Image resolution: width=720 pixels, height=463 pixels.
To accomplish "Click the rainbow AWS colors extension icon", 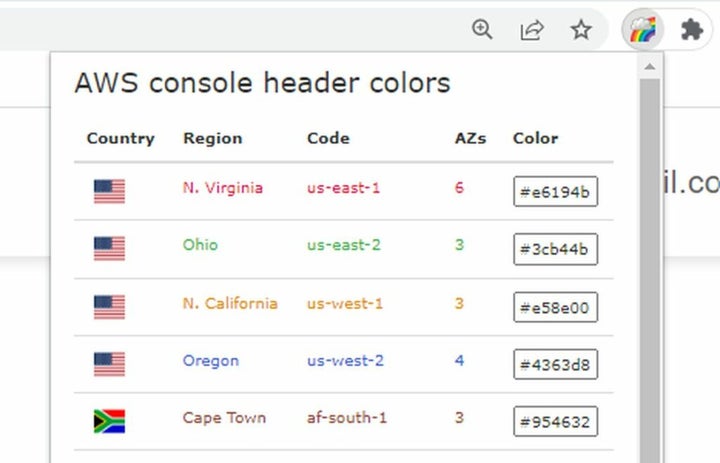I will tap(642, 30).
